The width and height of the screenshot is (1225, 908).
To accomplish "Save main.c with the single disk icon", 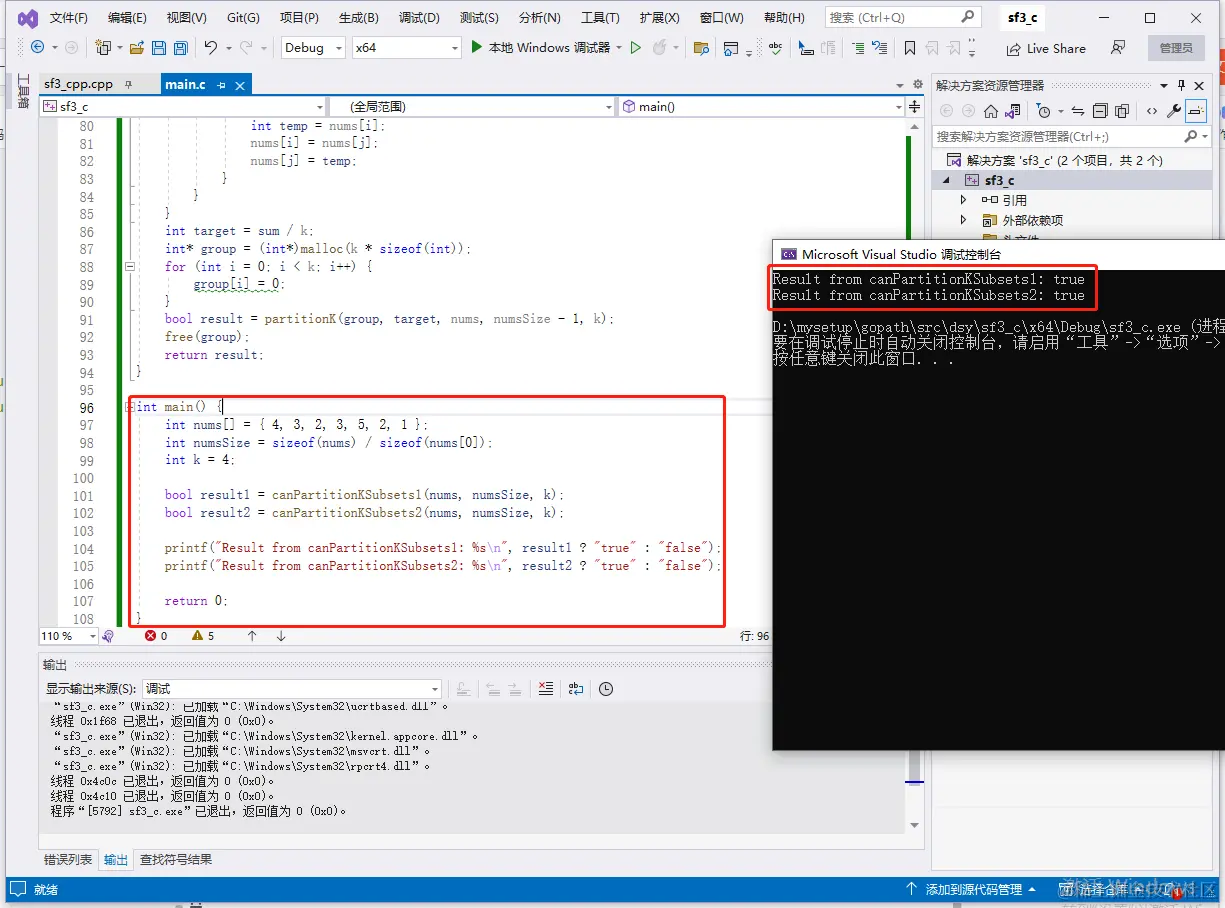I will (x=159, y=48).
